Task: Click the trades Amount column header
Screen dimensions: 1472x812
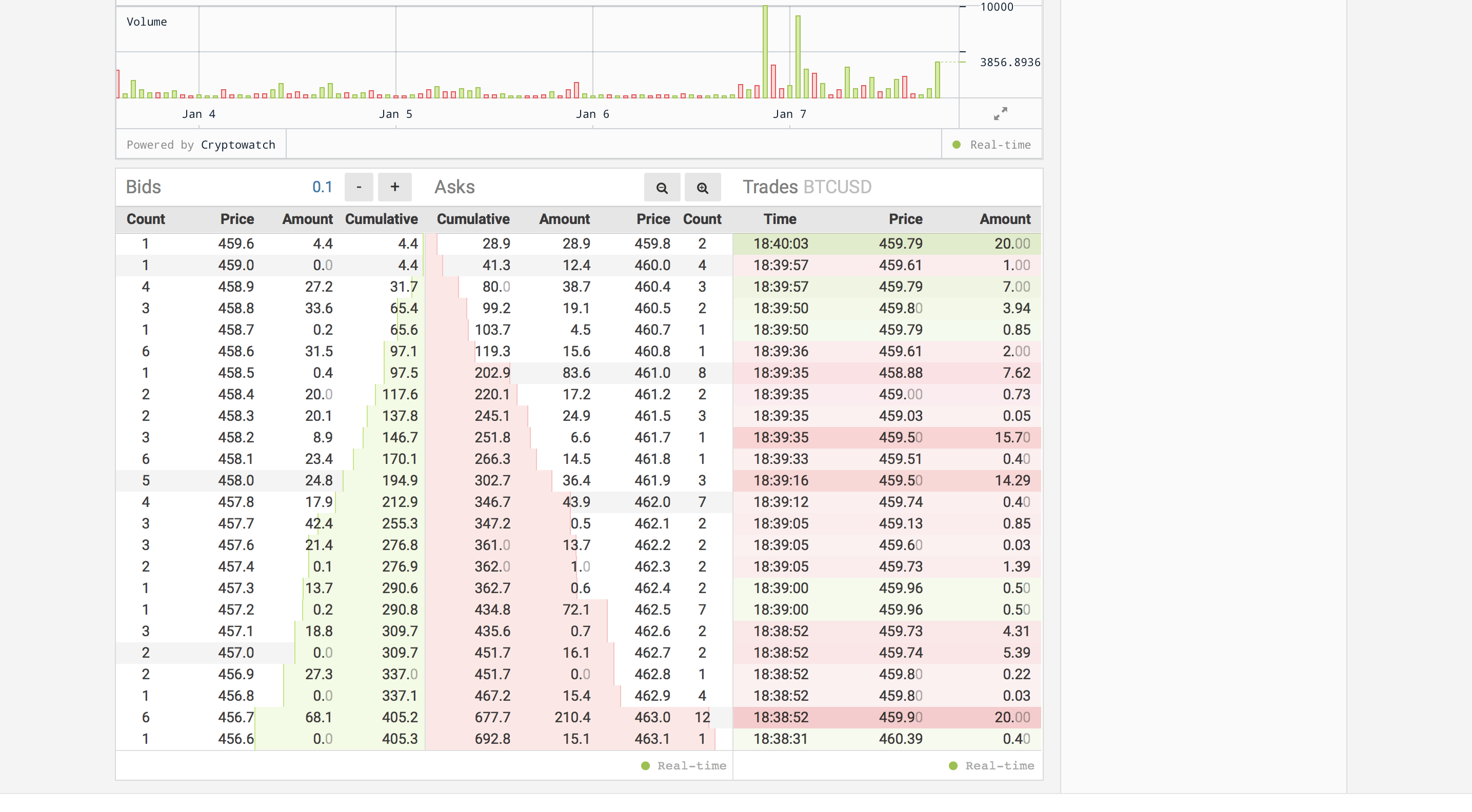Action: tap(1005, 219)
